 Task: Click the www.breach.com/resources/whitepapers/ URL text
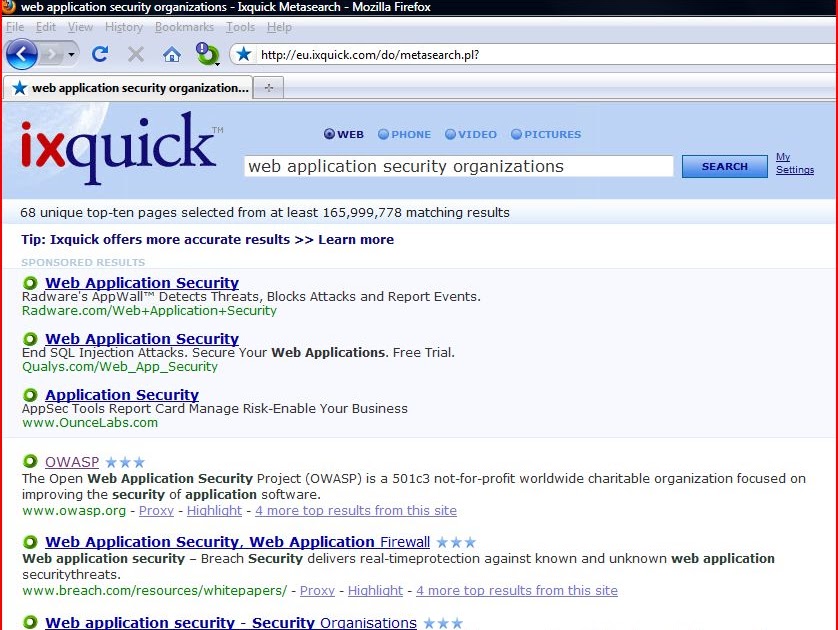pyautogui.click(x=154, y=590)
